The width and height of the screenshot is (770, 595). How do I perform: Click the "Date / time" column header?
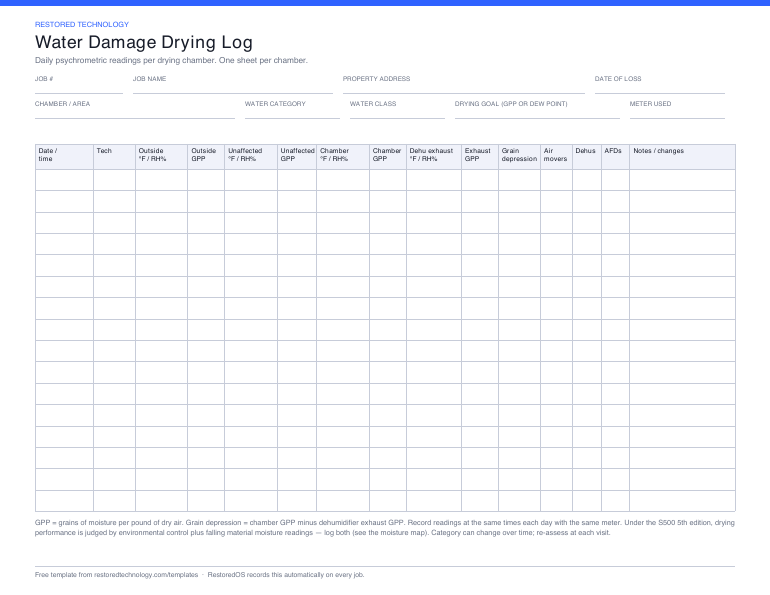(64, 157)
